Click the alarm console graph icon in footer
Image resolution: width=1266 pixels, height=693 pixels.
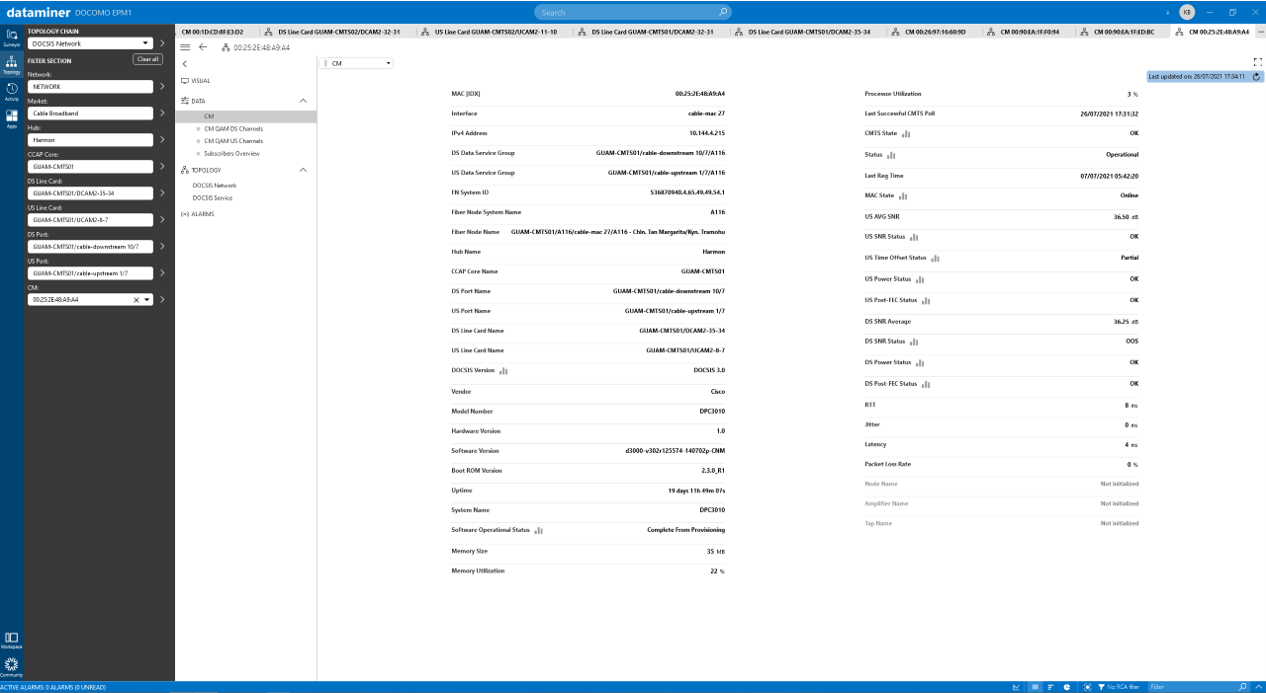1017,687
